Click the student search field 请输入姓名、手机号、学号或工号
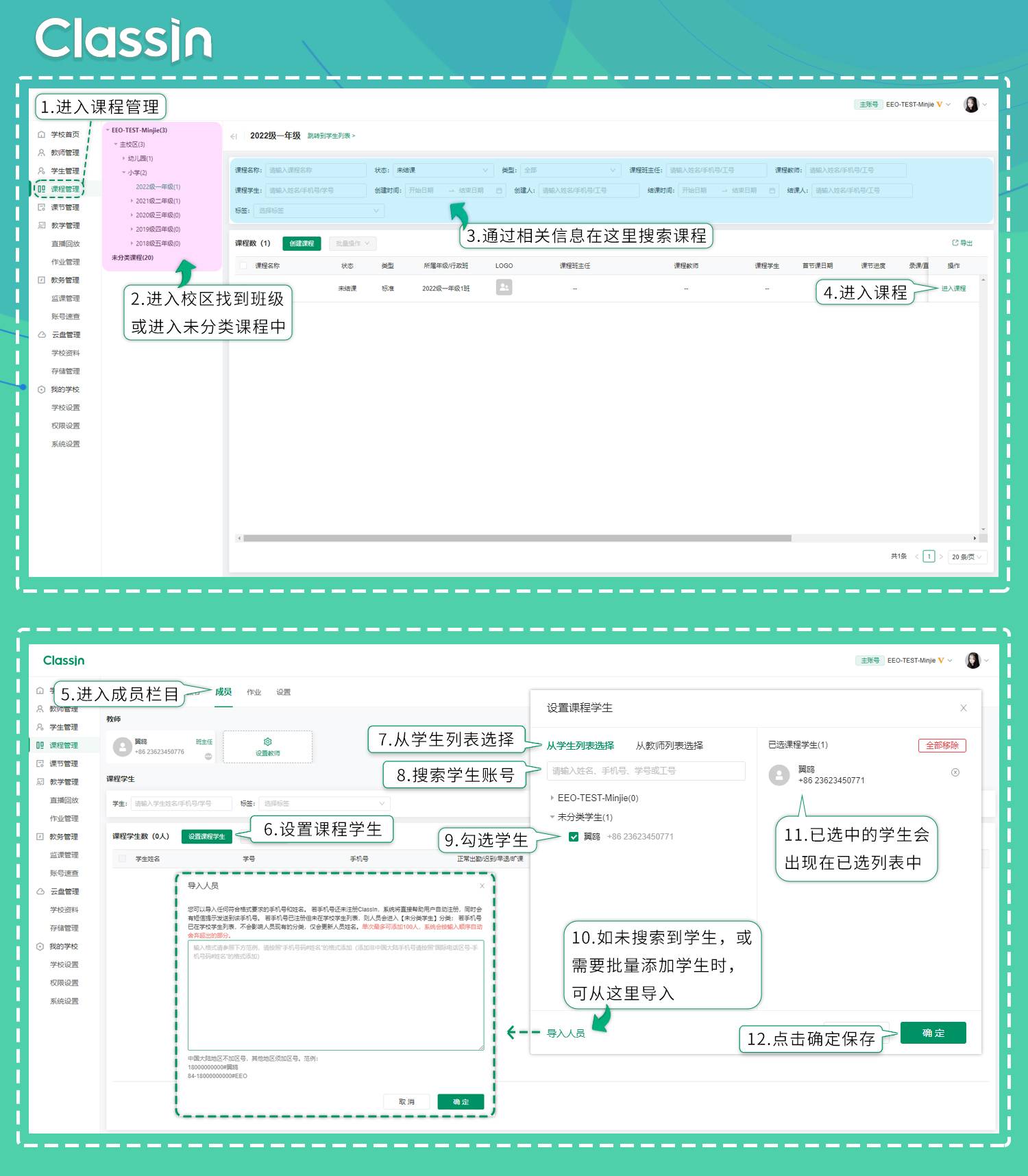 [x=646, y=771]
